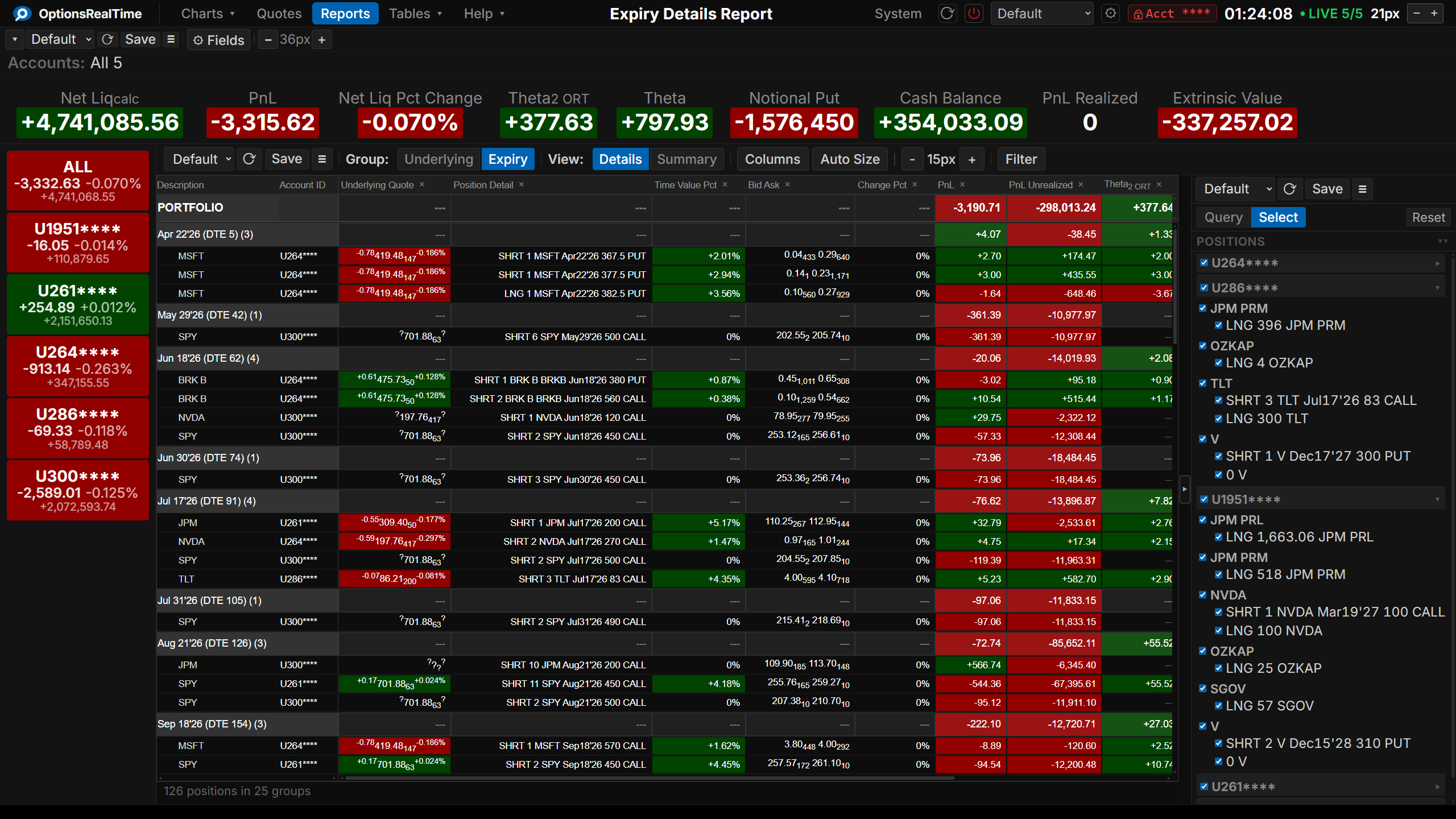Open the Default profile dropdown near System
The height and width of the screenshot is (819, 1456).
tap(1042, 14)
